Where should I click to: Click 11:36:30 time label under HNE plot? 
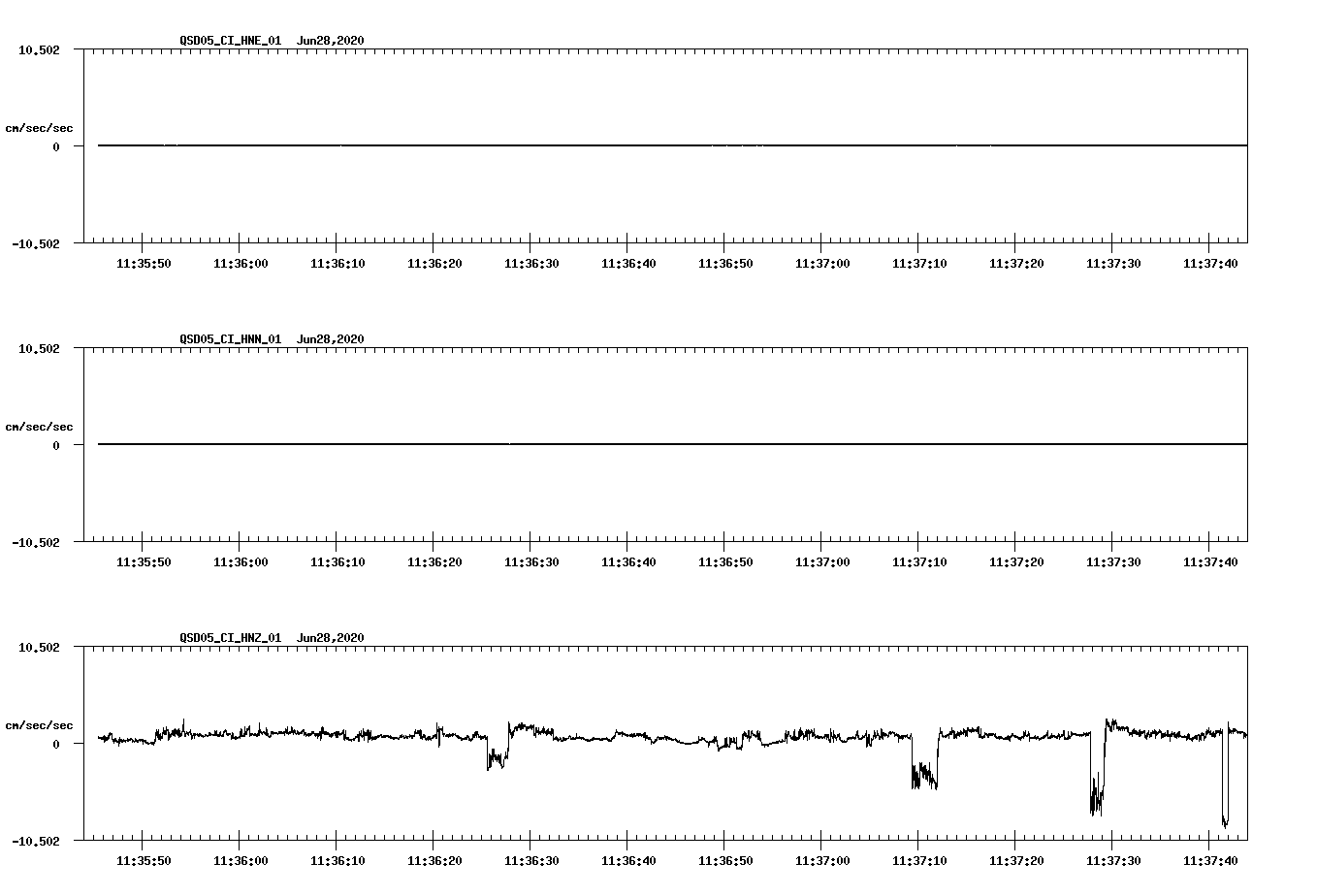(531, 264)
